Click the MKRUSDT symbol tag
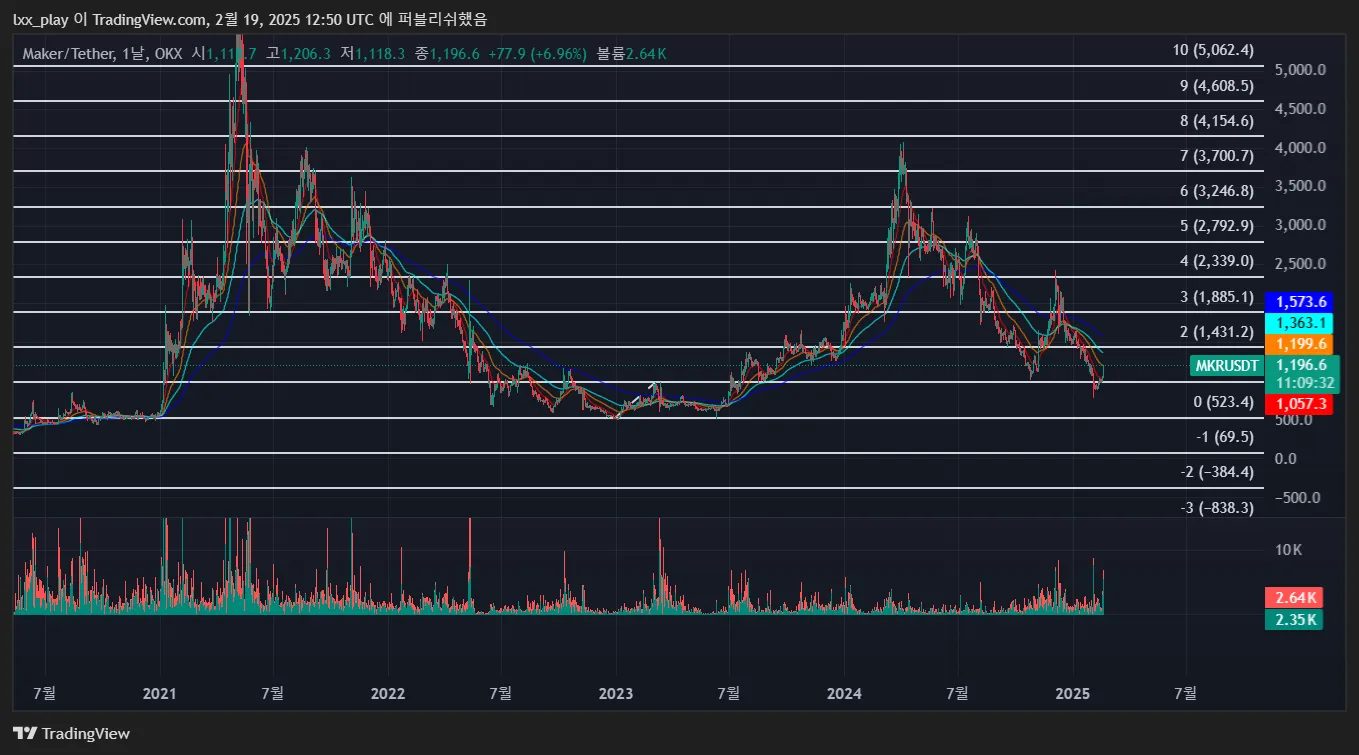 1227,366
